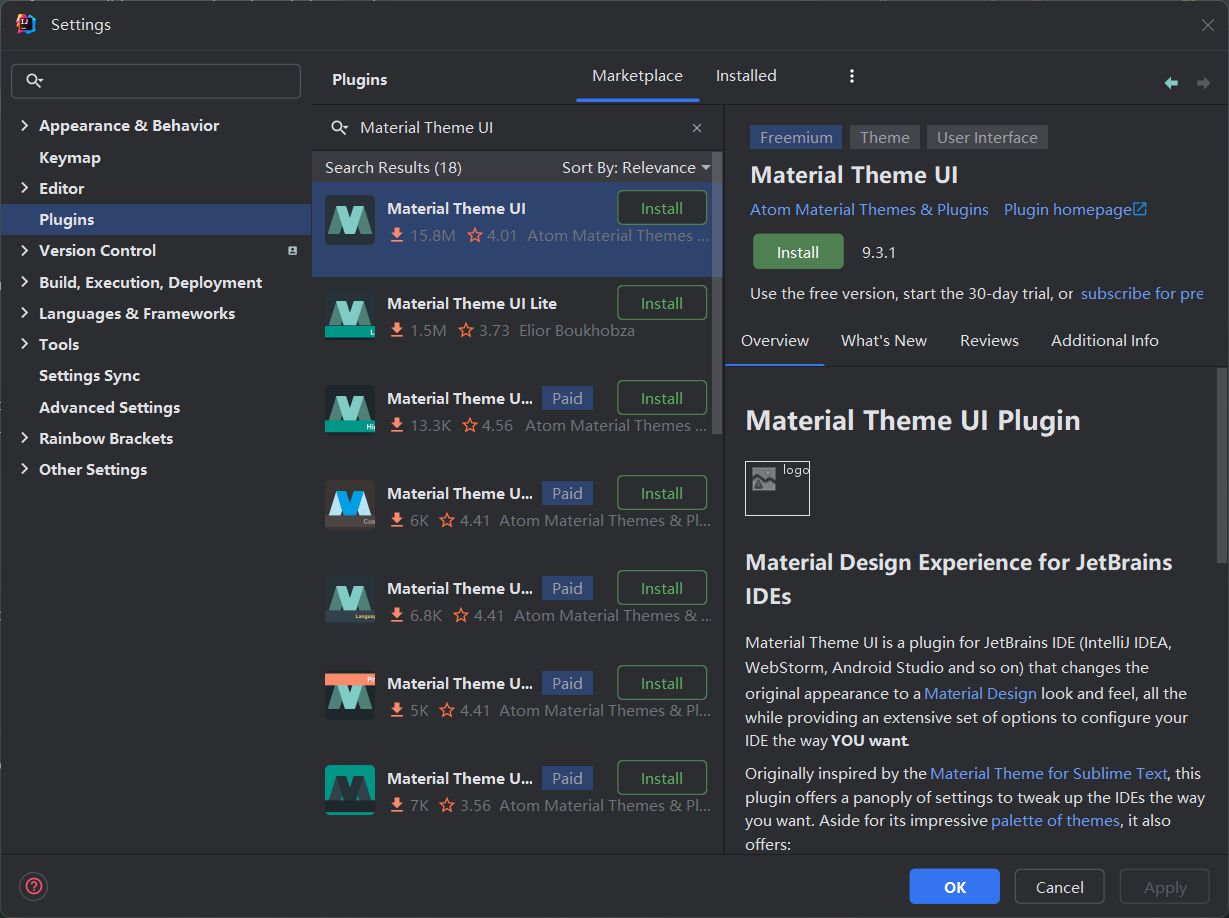Click the 13.3K downloads plugin logo
This screenshot has height=918, width=1229.
pos(350,410)
